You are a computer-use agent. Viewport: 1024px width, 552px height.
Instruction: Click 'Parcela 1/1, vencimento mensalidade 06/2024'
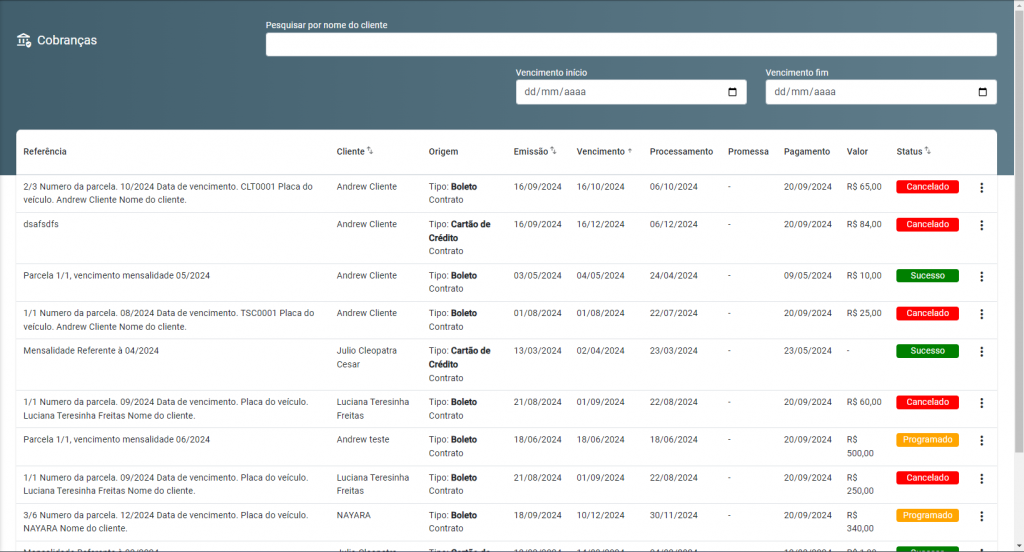[117, 440]
